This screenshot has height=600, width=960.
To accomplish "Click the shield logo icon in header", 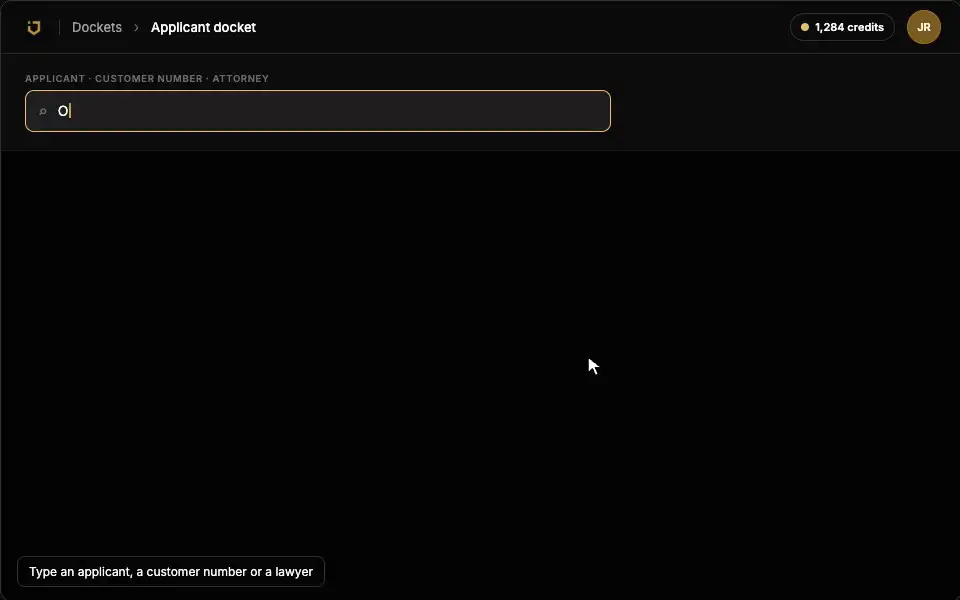I will pos(34,28).
